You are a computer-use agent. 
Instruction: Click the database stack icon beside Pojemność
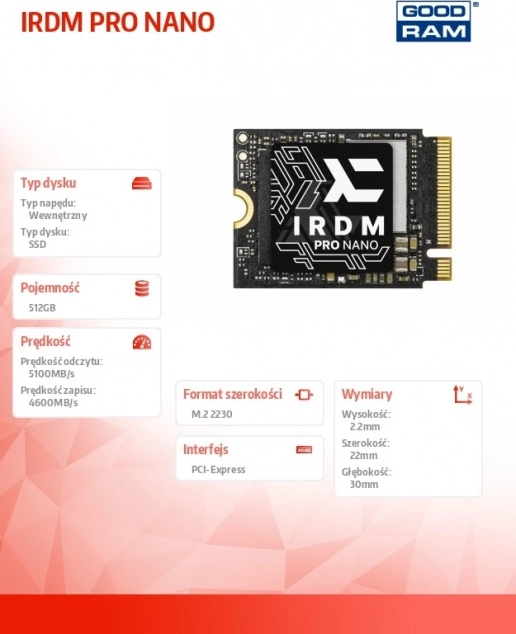tap(142, 288)
